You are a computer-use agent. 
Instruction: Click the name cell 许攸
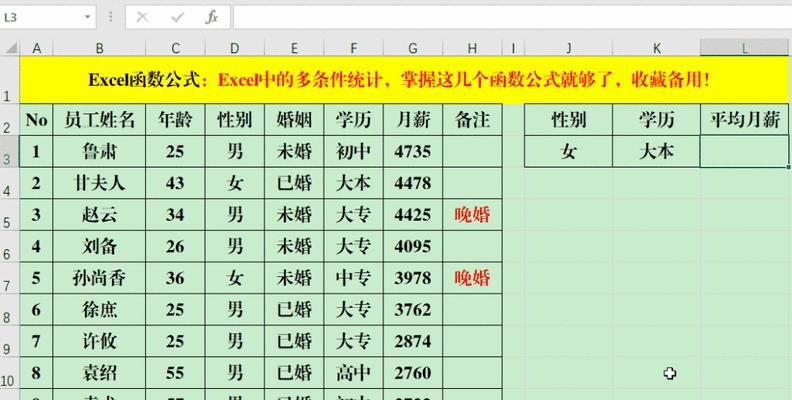coord(99,341)
